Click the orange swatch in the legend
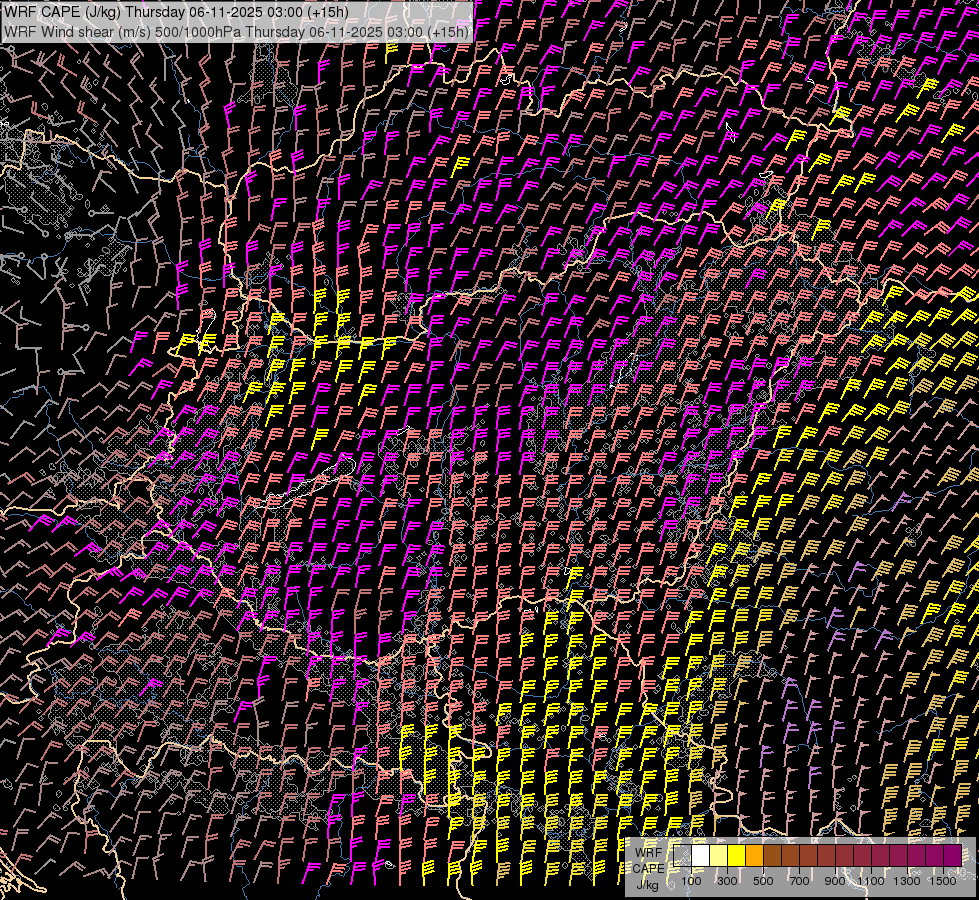Image resolution: width=979 pixels, height=900 pixels. (755, 856)
